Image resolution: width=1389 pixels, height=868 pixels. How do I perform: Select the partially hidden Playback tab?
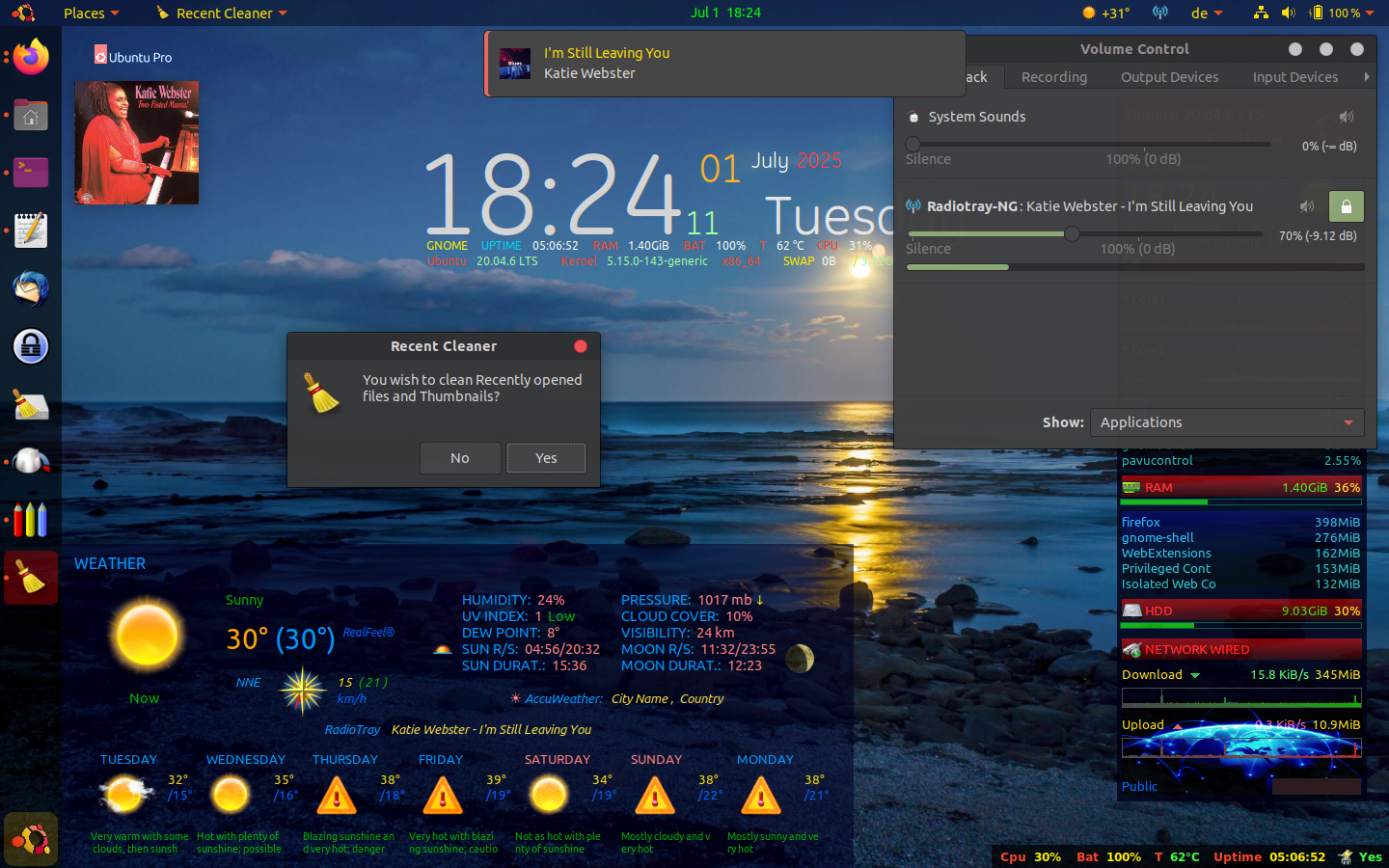tap(977, 77)
